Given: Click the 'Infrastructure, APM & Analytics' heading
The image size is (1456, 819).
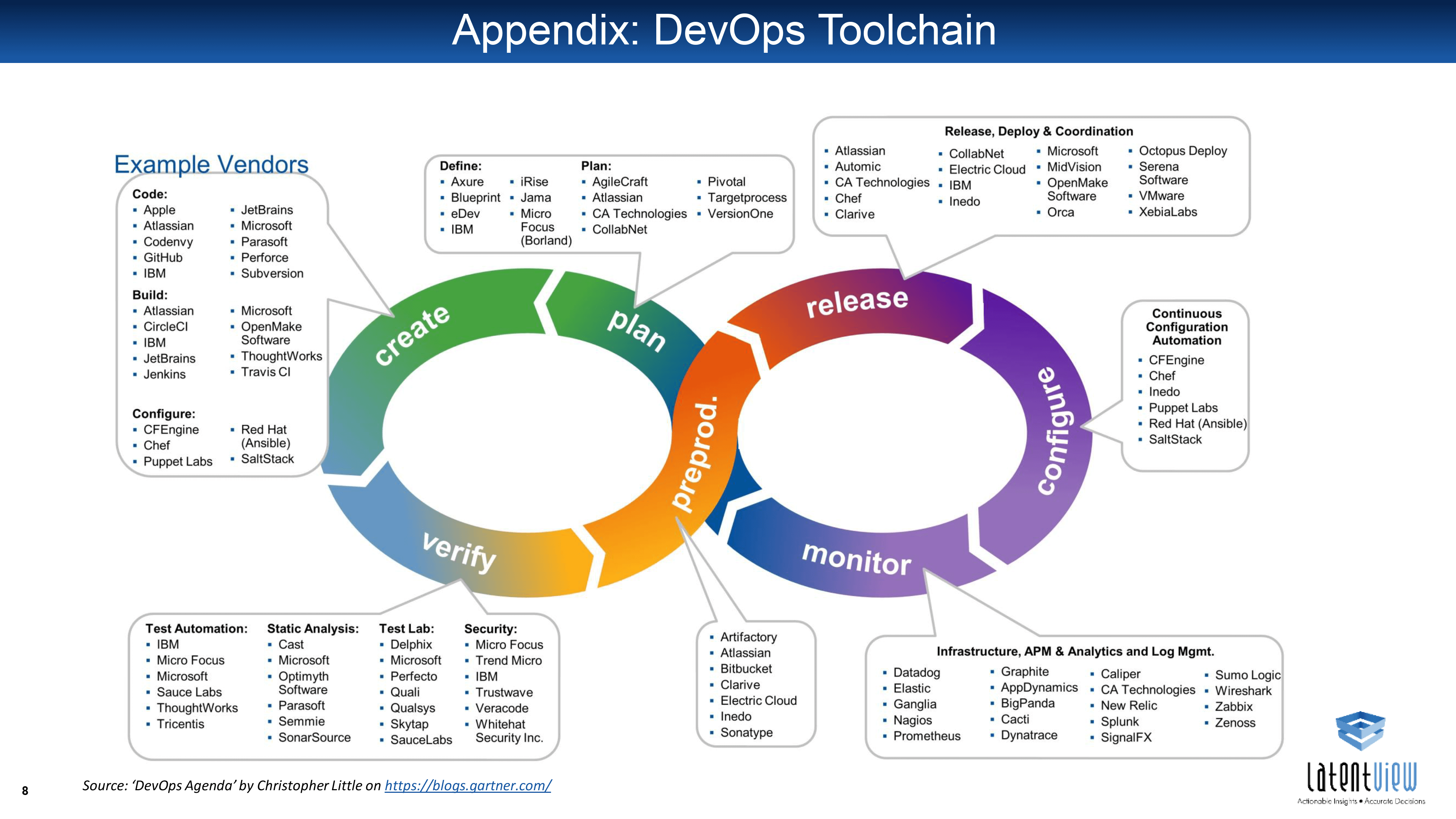Looking at the screenshot, I should pyautogui.click(x=1076, y=651).
